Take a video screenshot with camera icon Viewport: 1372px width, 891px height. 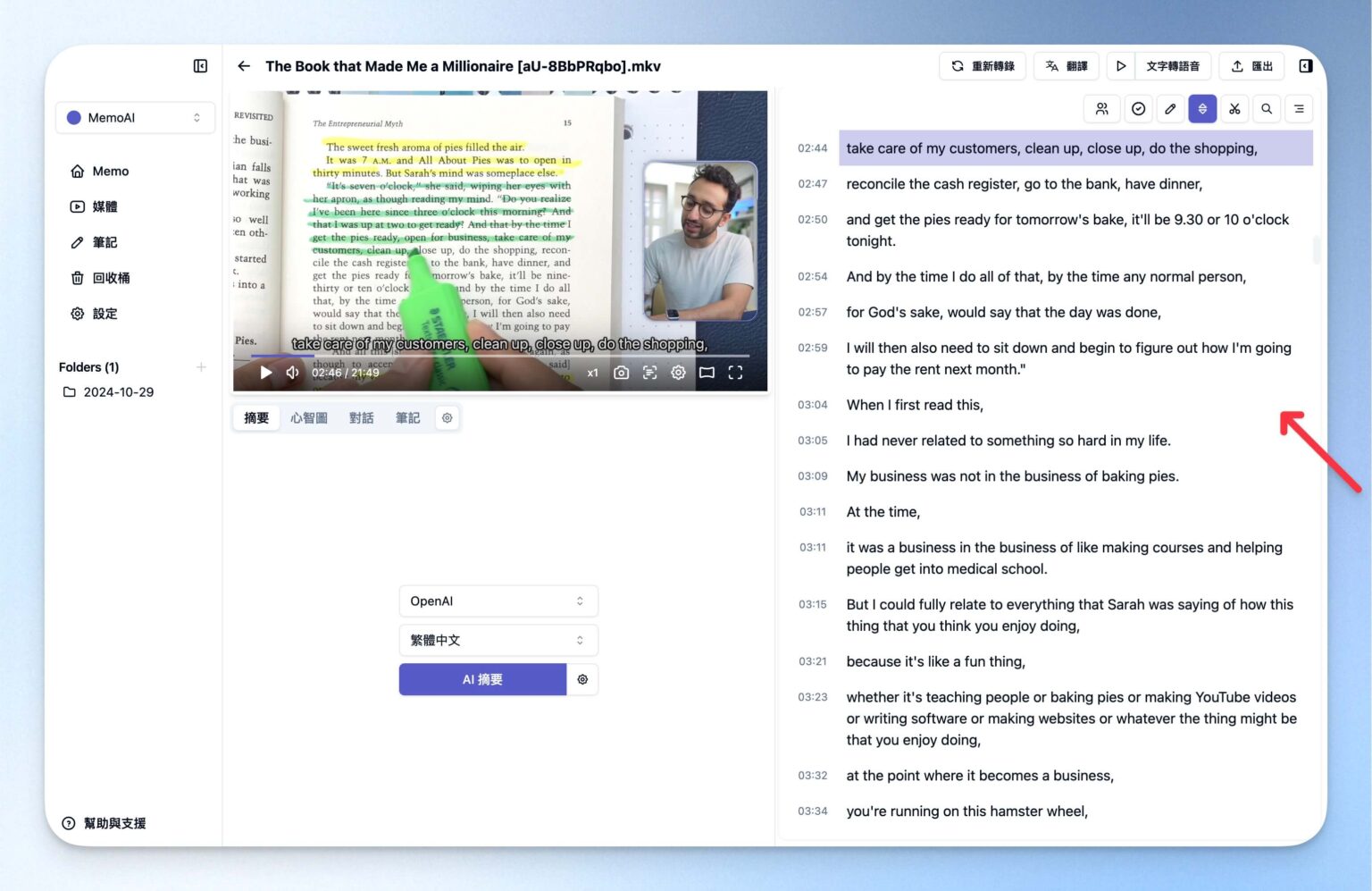point(622,373)
